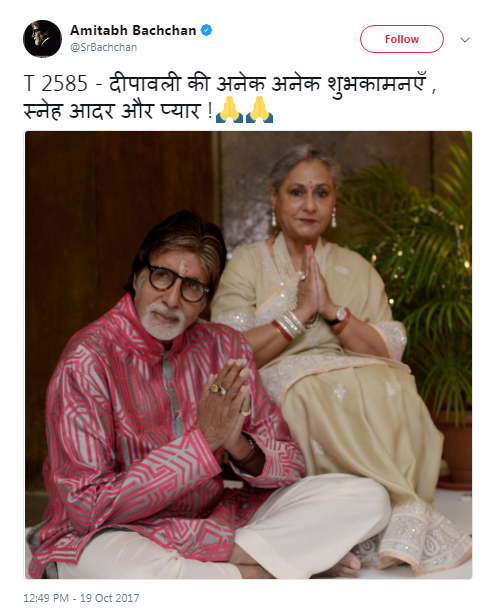
Task: Open Amitabh Bachchan's profile avatar
Action: [x=42, y=39]
